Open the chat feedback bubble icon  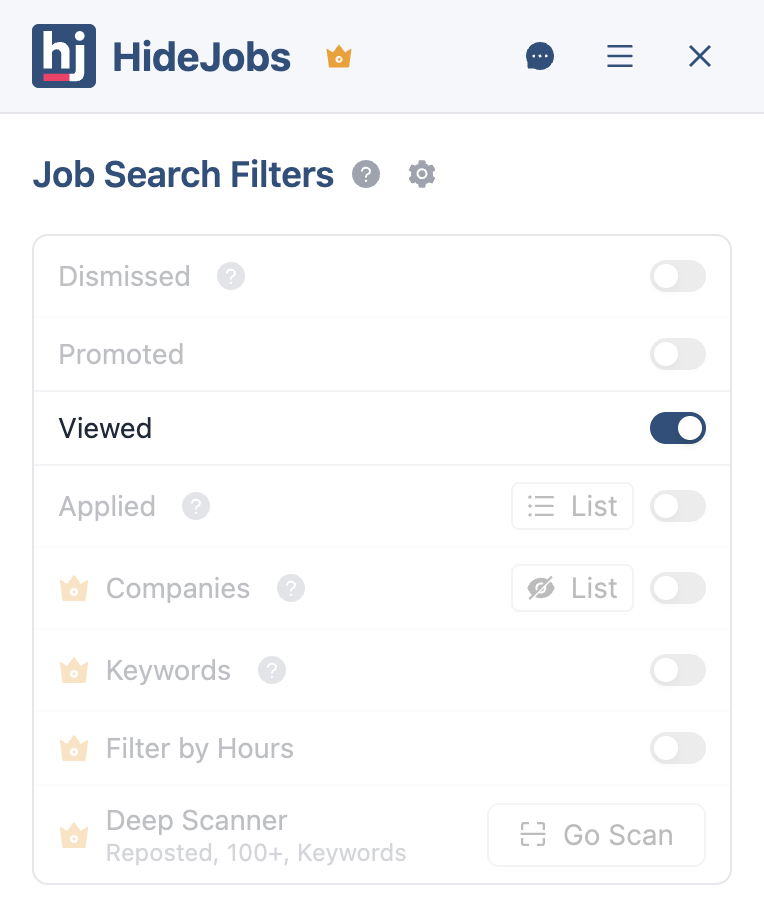pos(540,56)
